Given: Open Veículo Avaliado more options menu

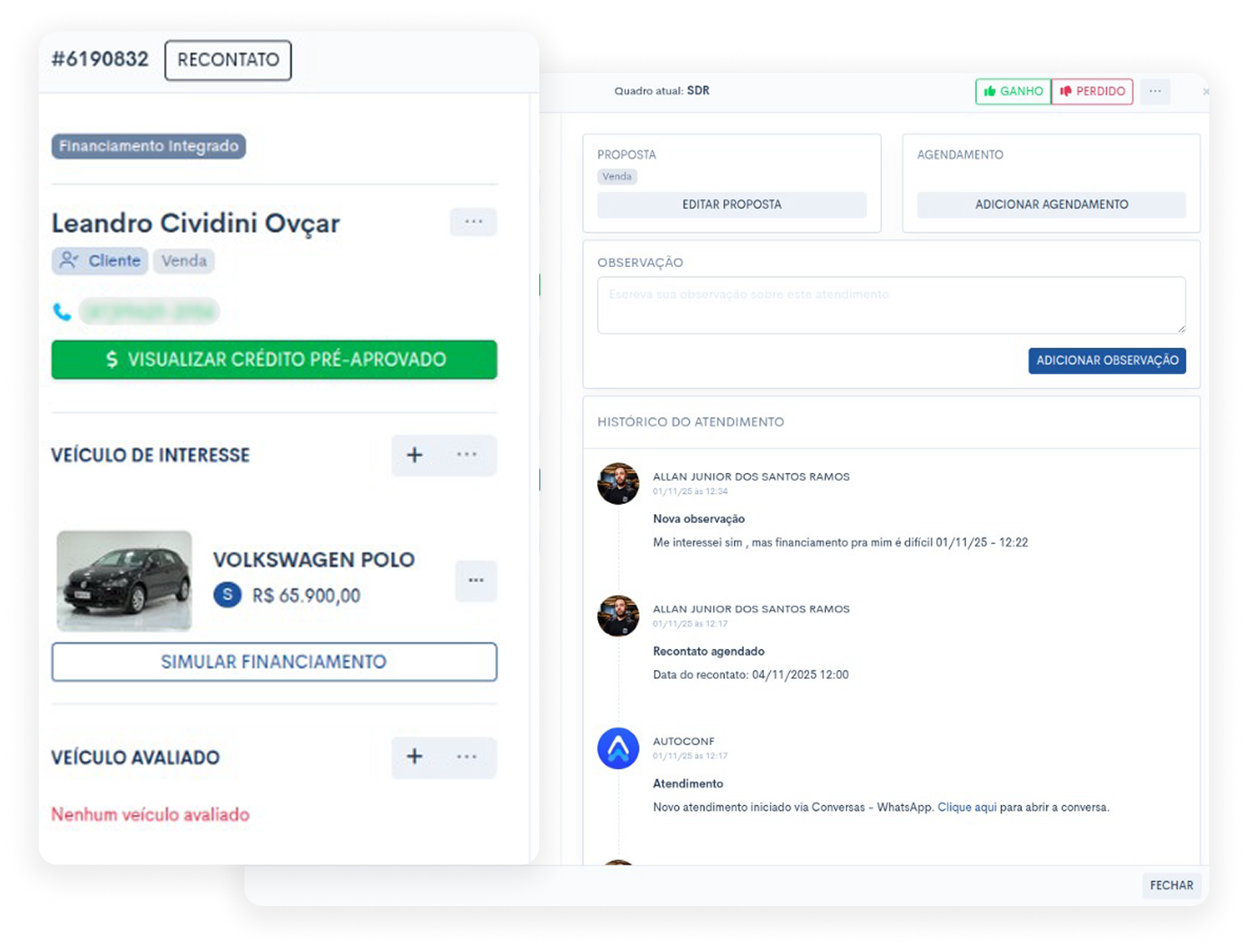Looking at the screenshot, I should [x=467, y=756].
